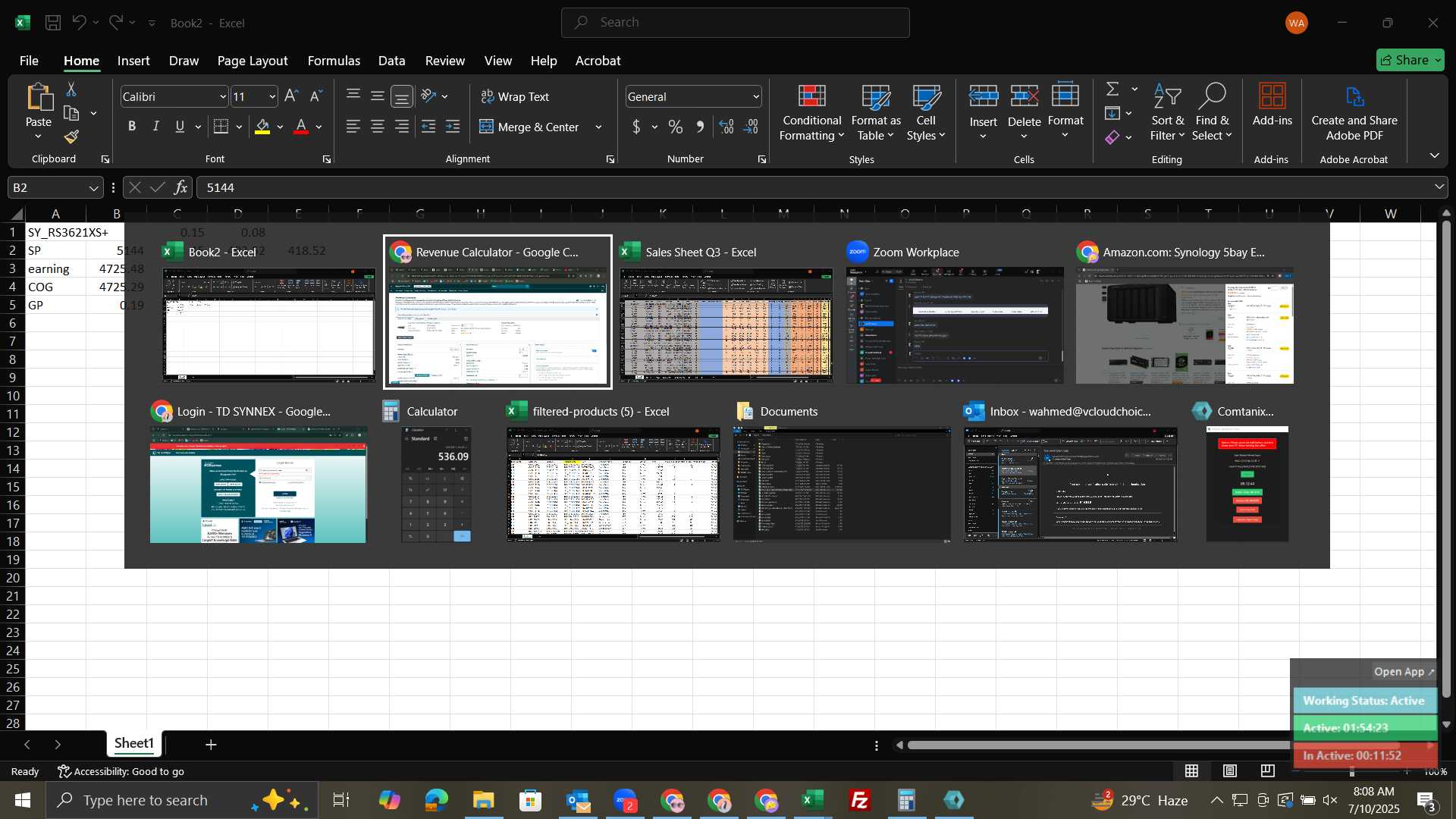Image resolution: width=1456 pixels, height=819 pixels.
Task: Toggle Top Align vertical alignment
Action: (353, 96)
